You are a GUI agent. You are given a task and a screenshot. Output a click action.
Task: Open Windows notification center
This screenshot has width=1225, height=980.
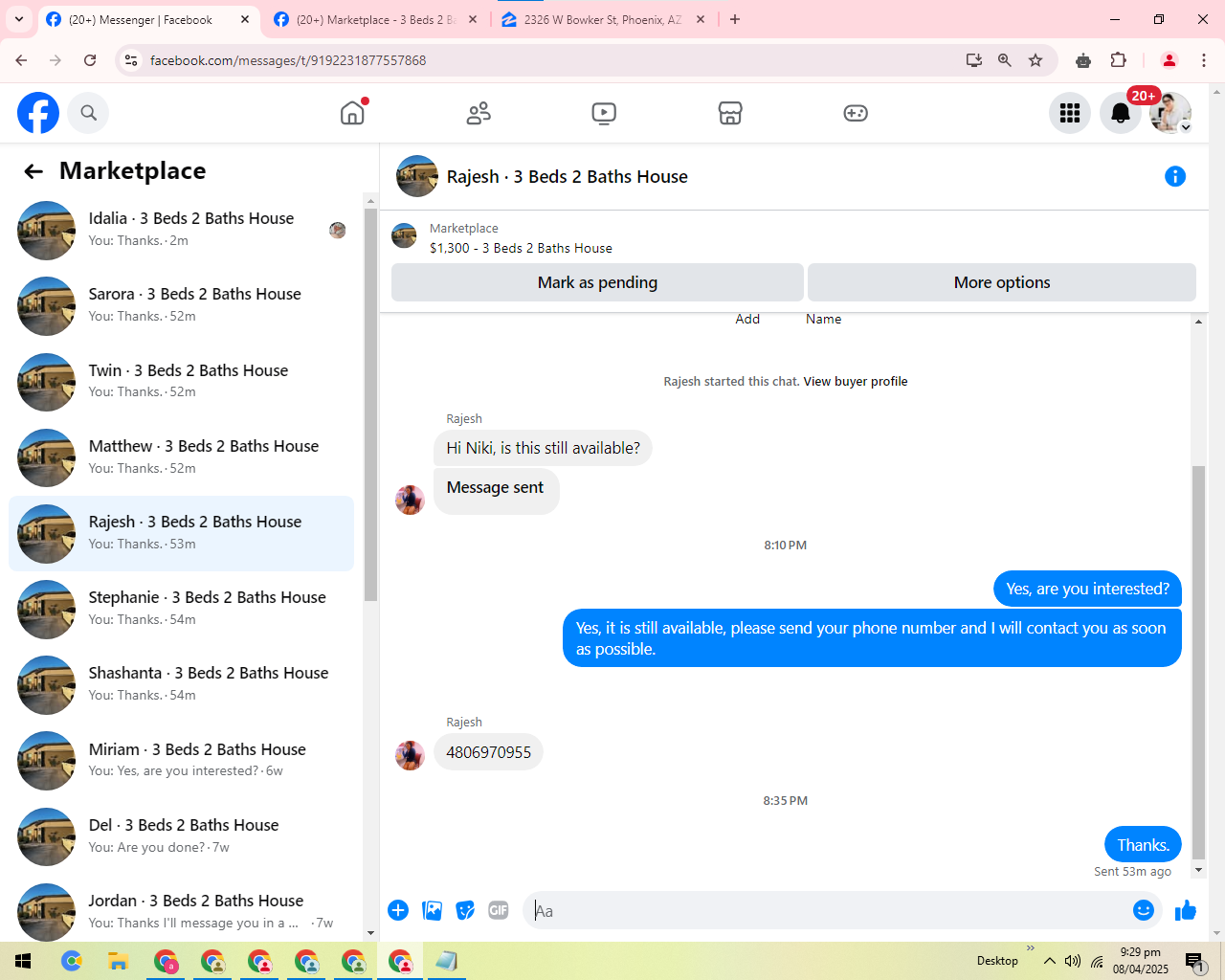click(x=1194, y=961)
